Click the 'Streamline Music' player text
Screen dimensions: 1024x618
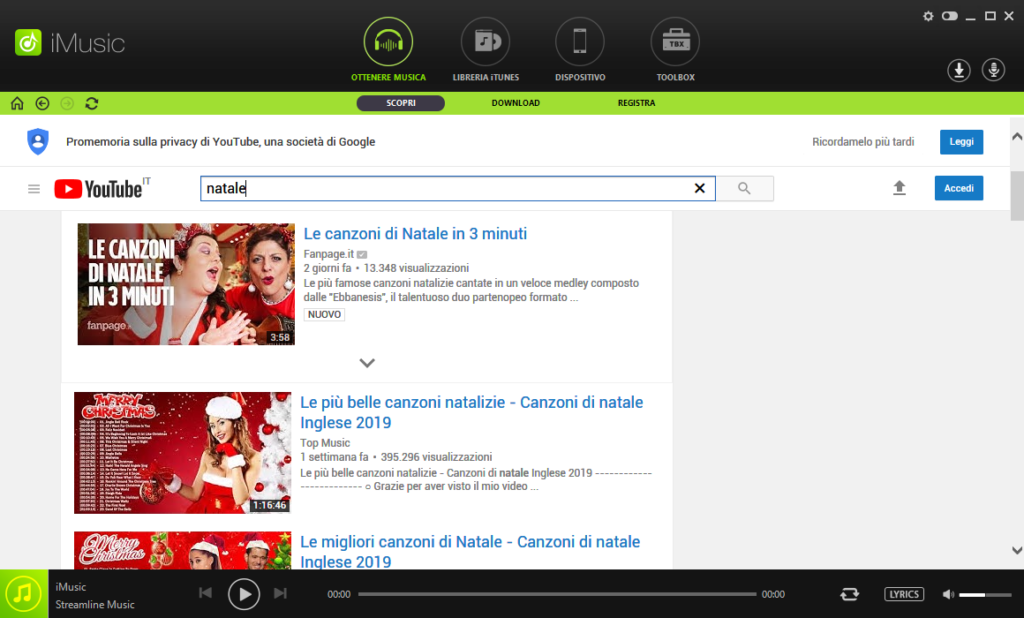[x=95, y=605]
